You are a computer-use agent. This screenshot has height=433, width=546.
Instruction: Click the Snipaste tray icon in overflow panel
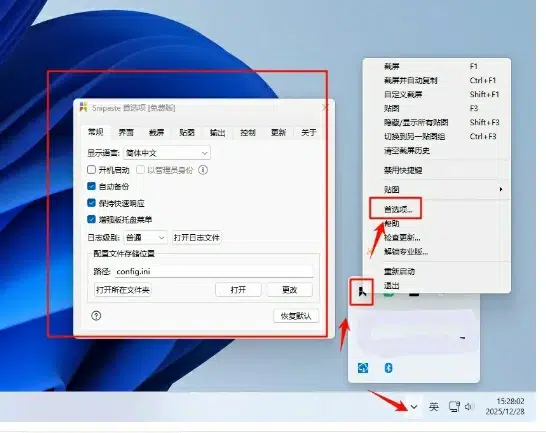coord(362,292)
